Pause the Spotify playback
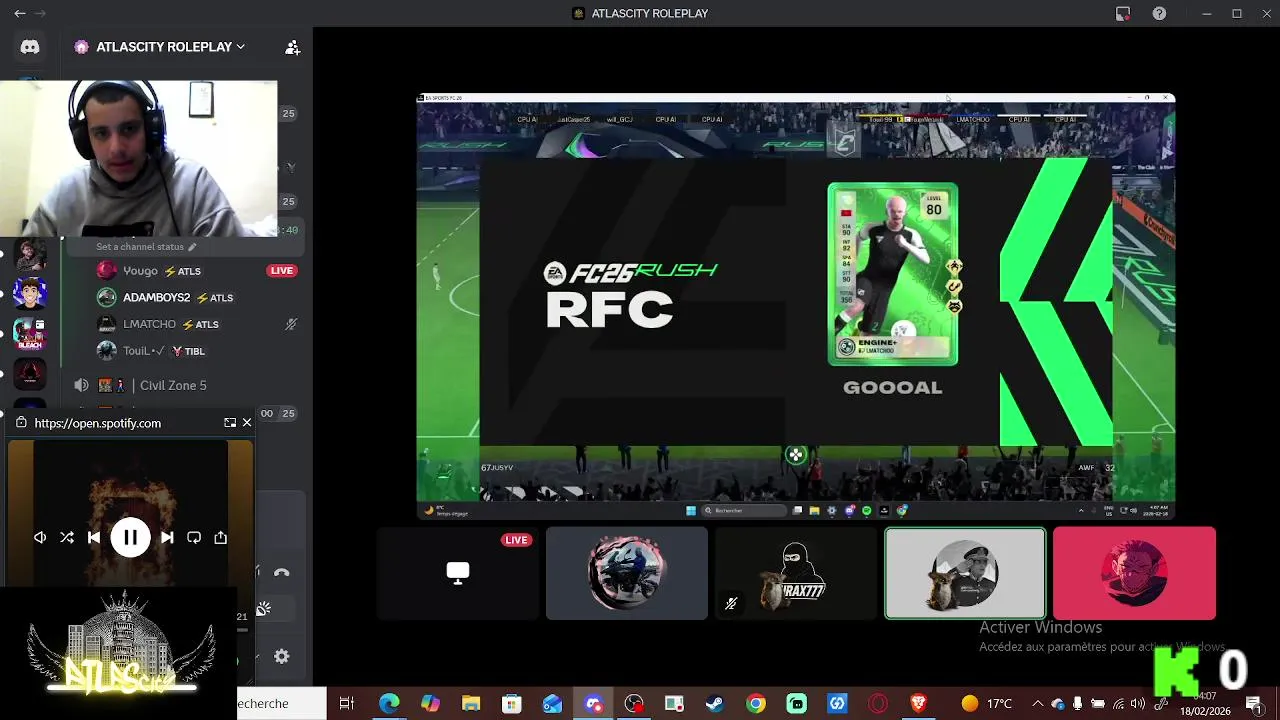 pos(130,538)
